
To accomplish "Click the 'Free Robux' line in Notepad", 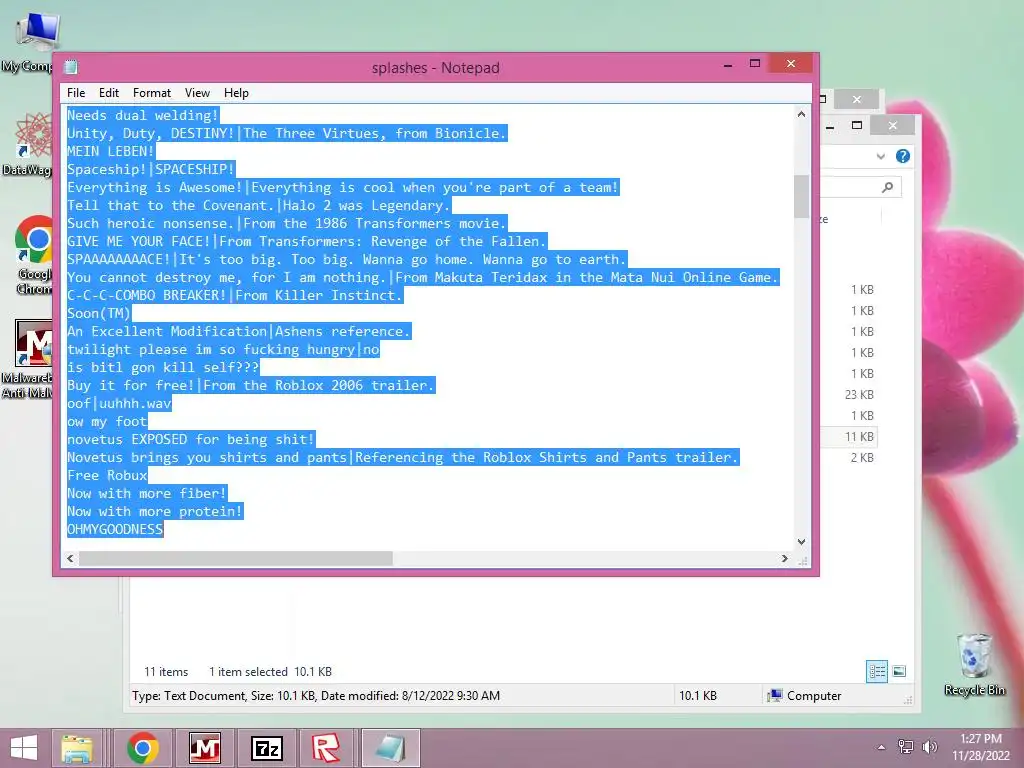I will (107, 475).
